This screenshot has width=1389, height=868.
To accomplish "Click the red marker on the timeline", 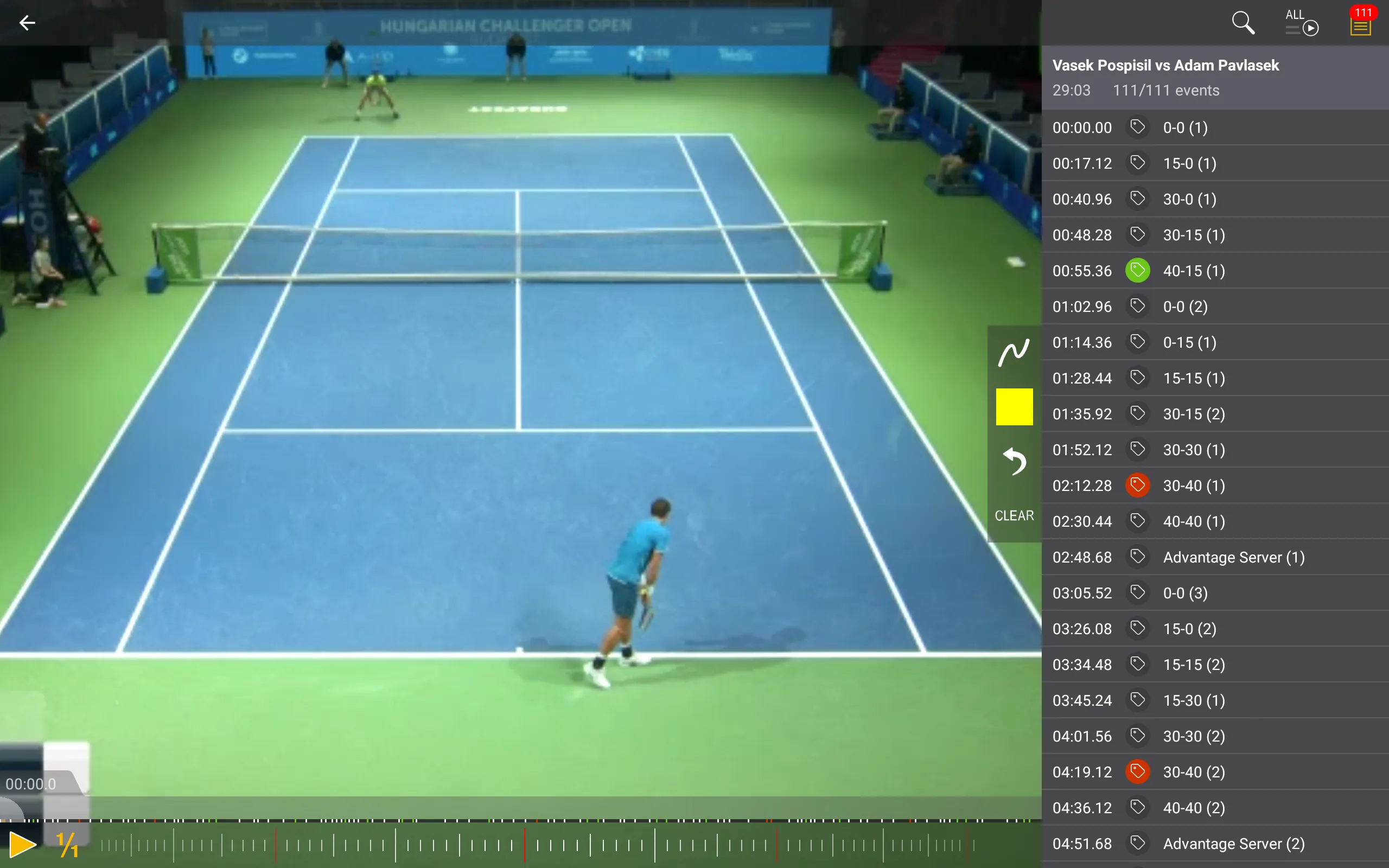I will point(525,845).
